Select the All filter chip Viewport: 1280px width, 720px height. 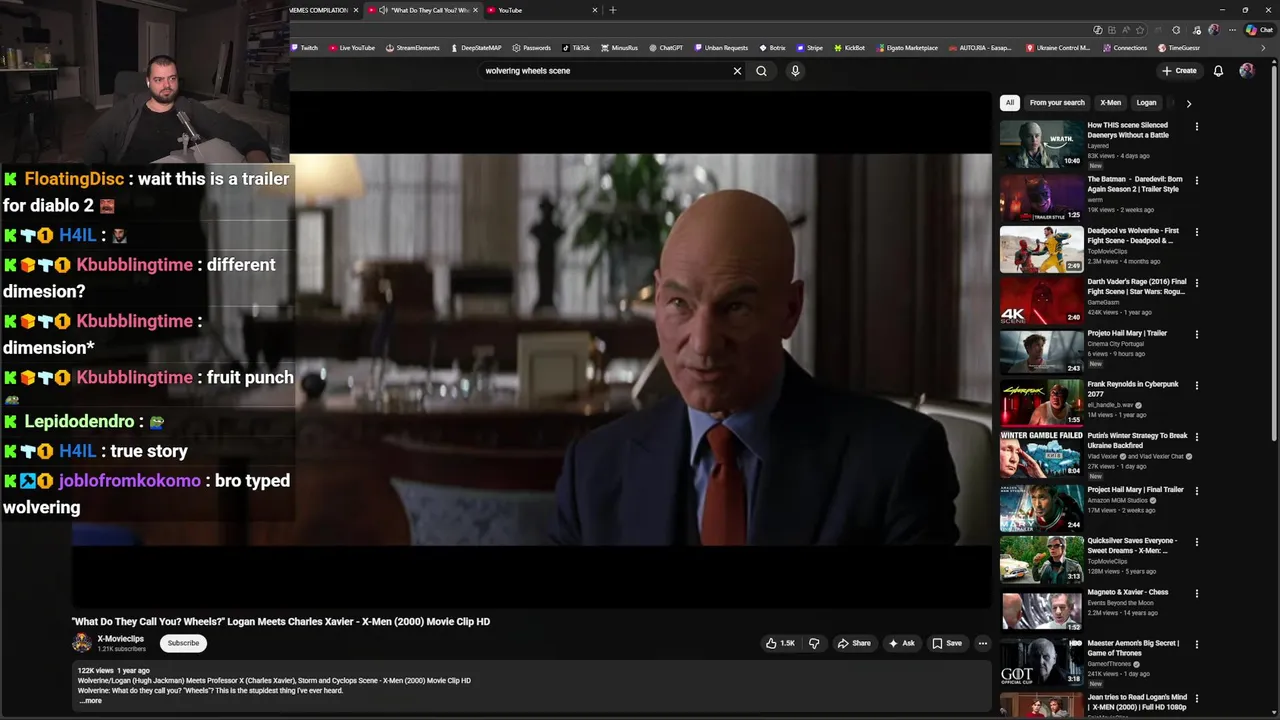1010,102
